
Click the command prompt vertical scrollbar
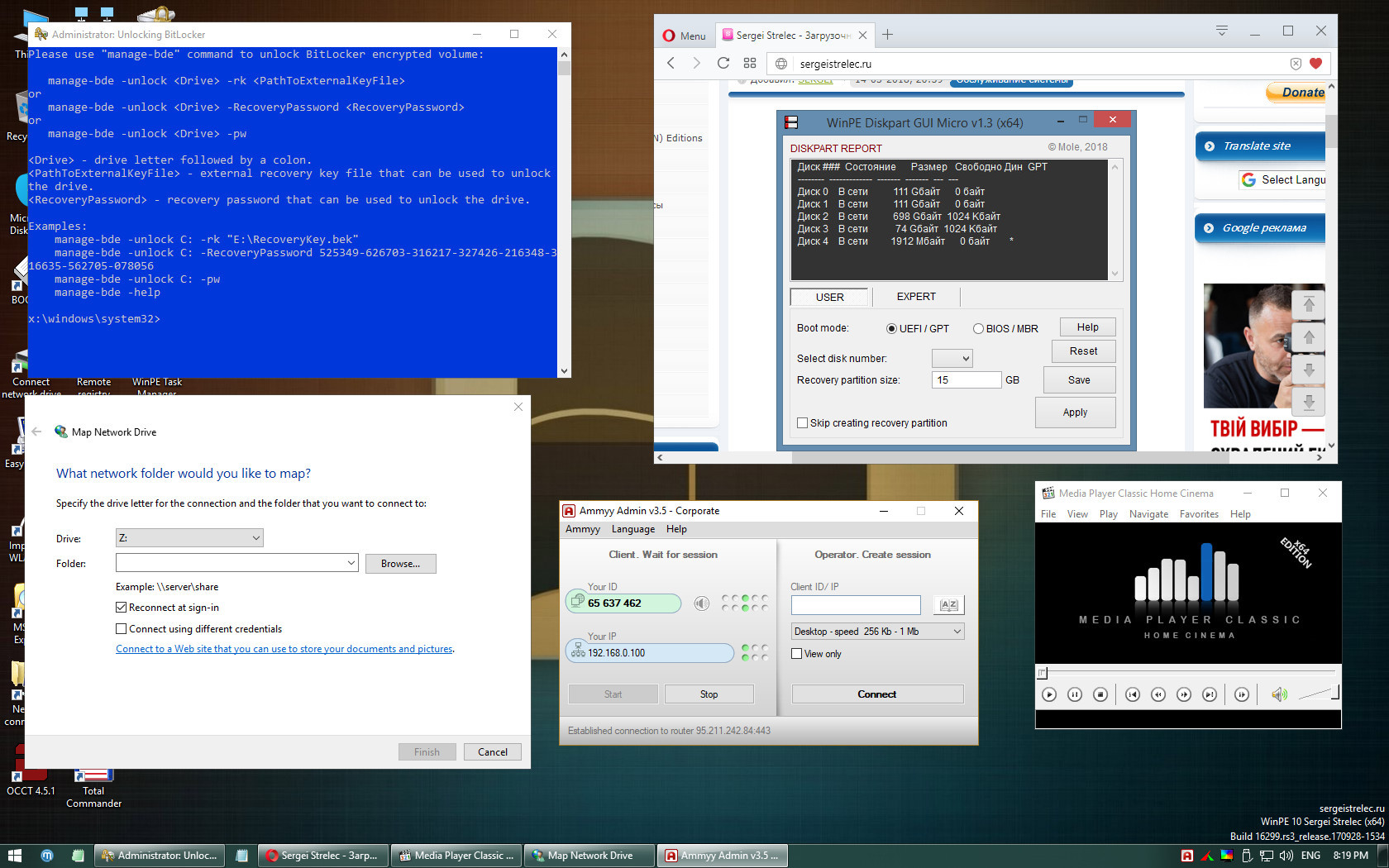[564, 212]
